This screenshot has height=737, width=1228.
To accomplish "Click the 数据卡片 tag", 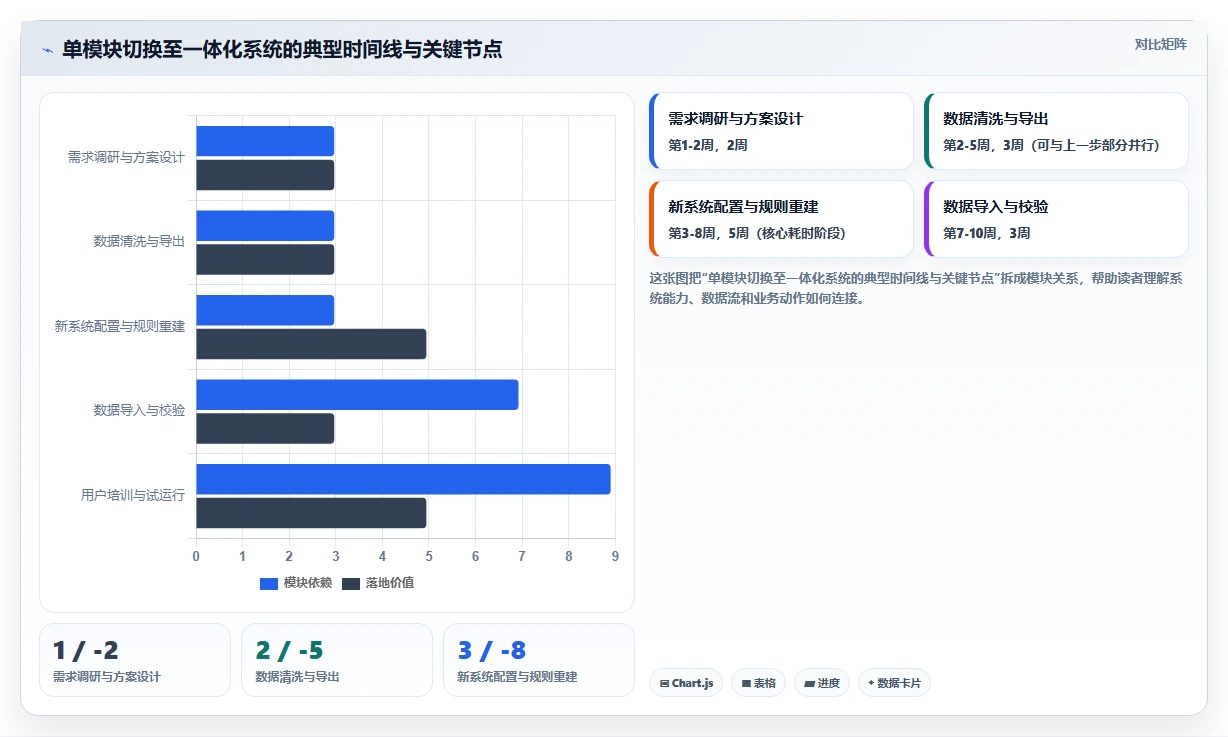I will pos(894,683).
